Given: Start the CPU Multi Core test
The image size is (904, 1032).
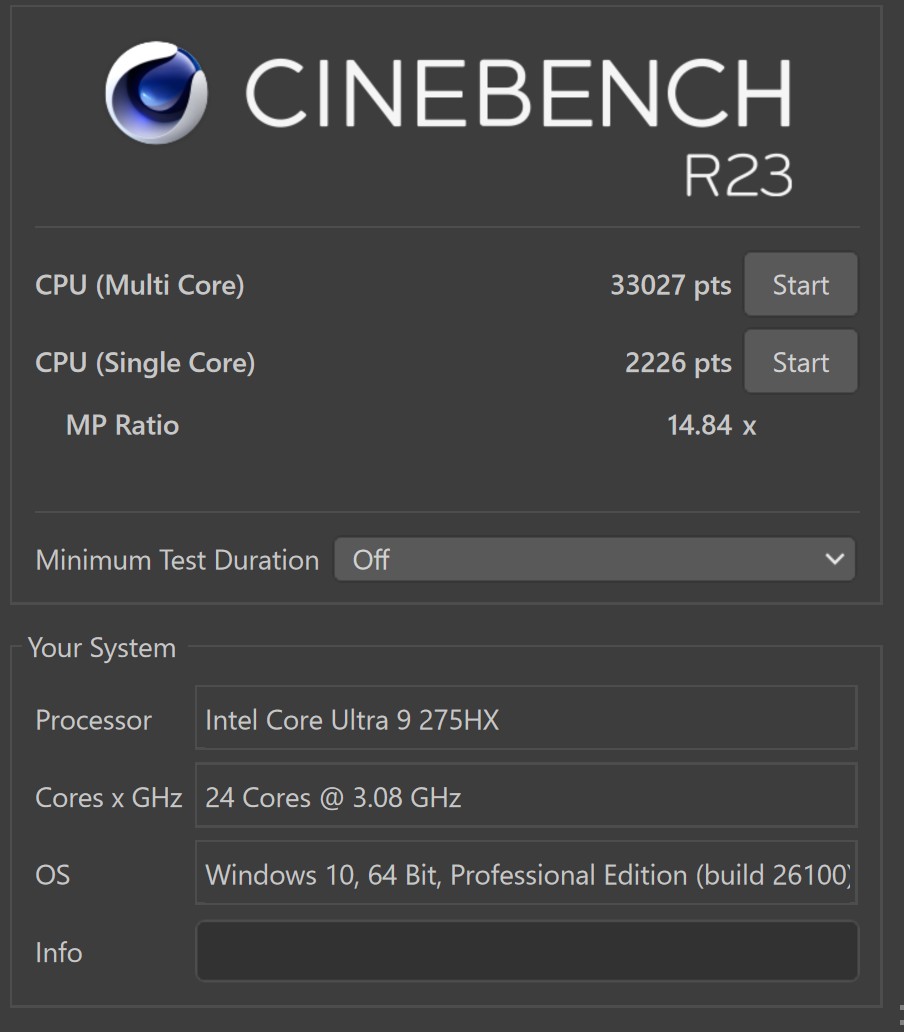Looking at the screenshot, I should 800,286.
